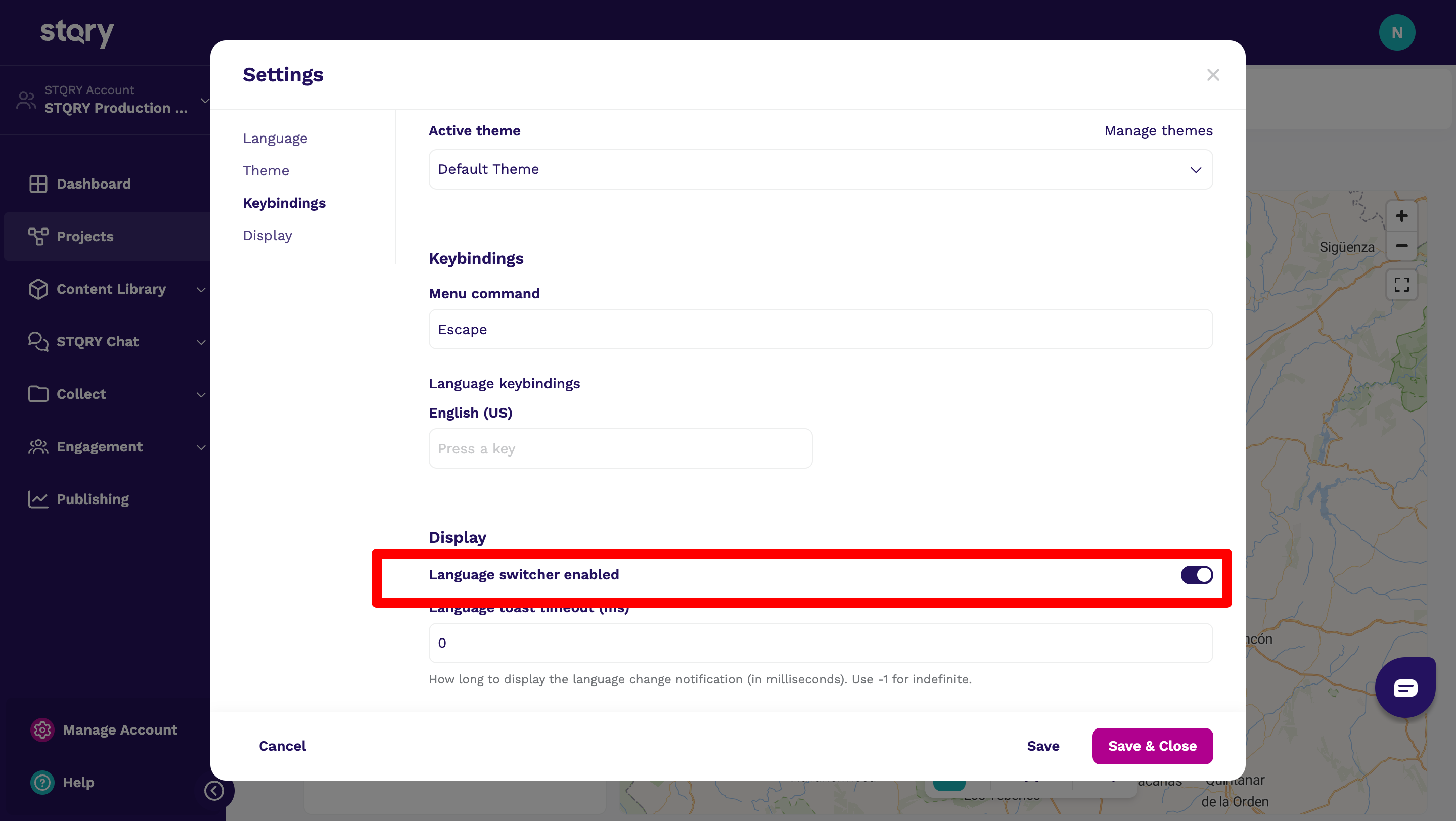The height and width of the screenshot is (821, 1456).
Task: Click the STQRY Chat bubbles icon
Action: [x=38, y=341]
